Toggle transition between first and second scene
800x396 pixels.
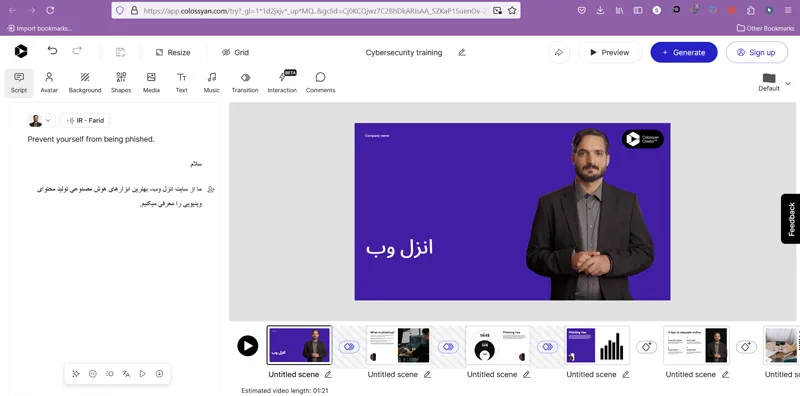click(x=349, y=347)
